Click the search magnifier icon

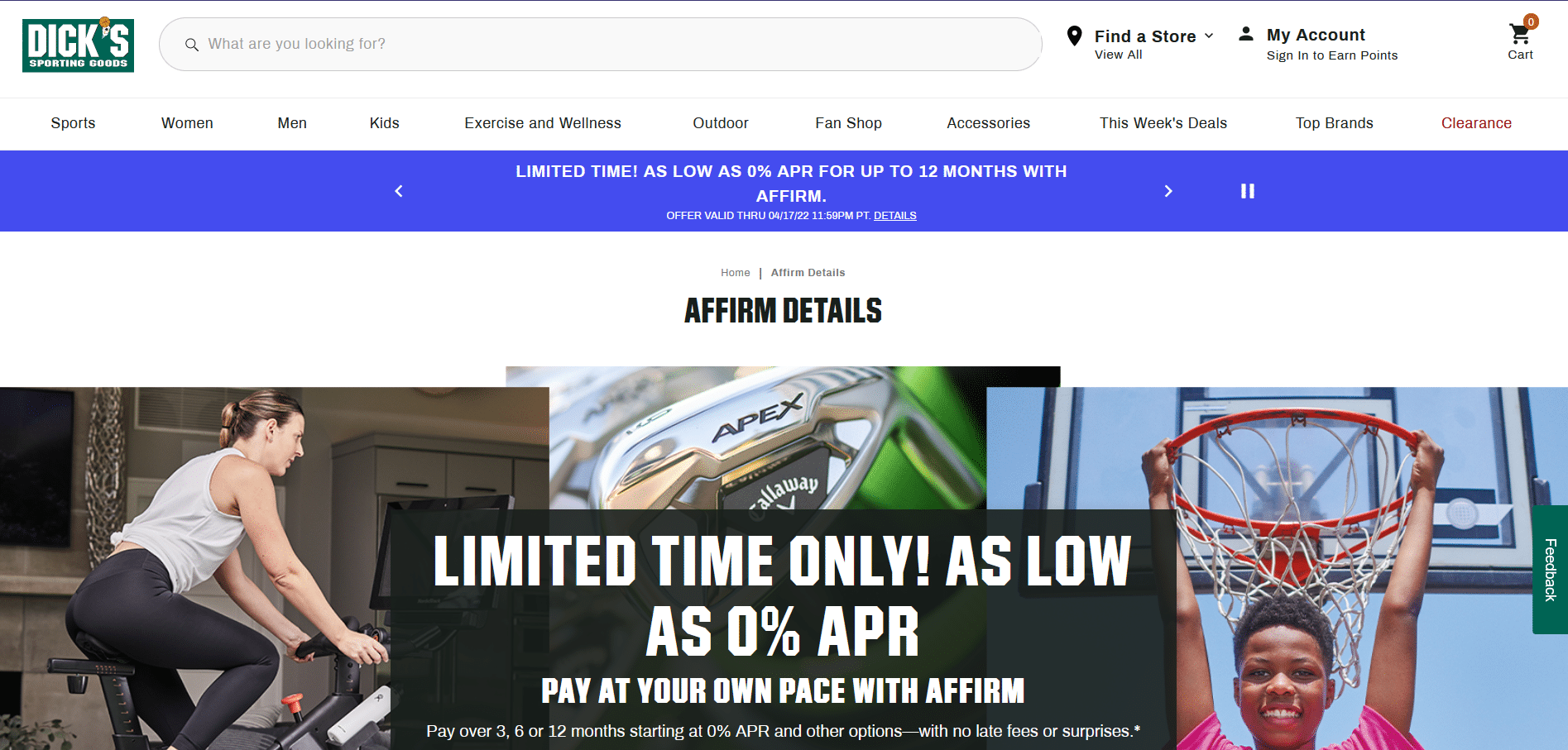point(191,45)
